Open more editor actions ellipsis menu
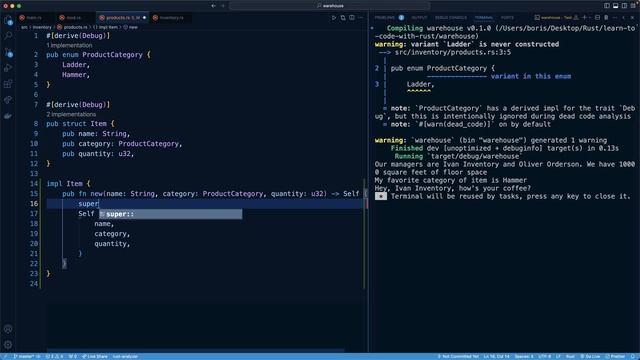The height and width of the screenshot is (360, 640). click(x=361, y=18)
